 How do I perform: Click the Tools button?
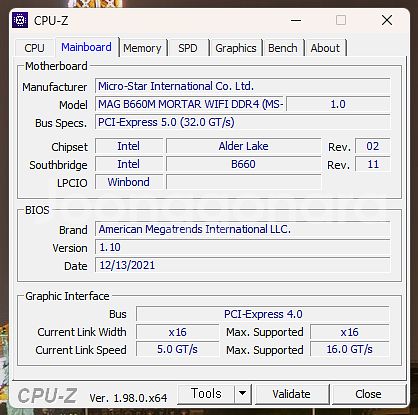click(206, 394)
